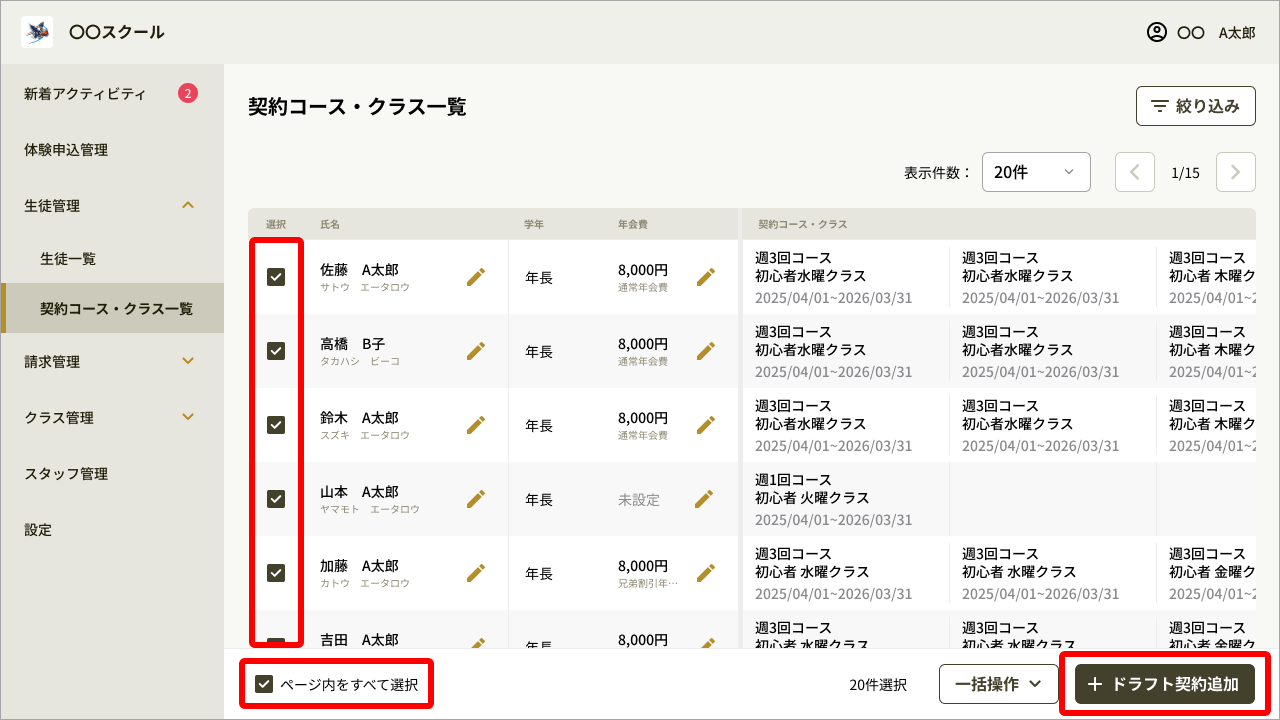Click pencil icon beside 鈴木 A太郎 name

tap(476, 425)
